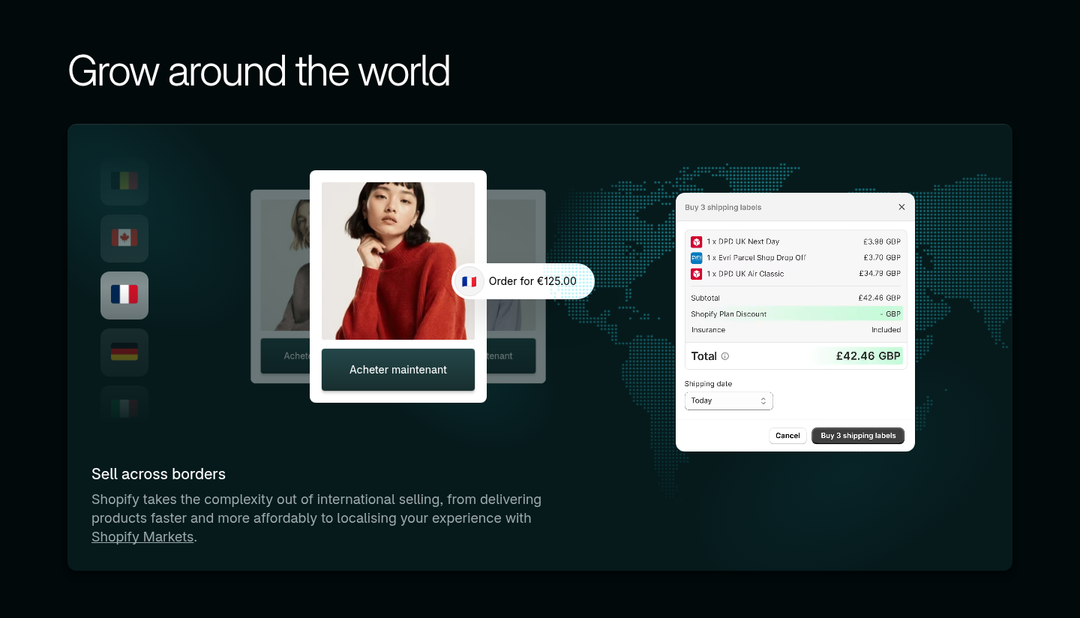Close the Buy 3 shipping labels dialog
This screenshot has height=618, width=1080.
point(902,207)
